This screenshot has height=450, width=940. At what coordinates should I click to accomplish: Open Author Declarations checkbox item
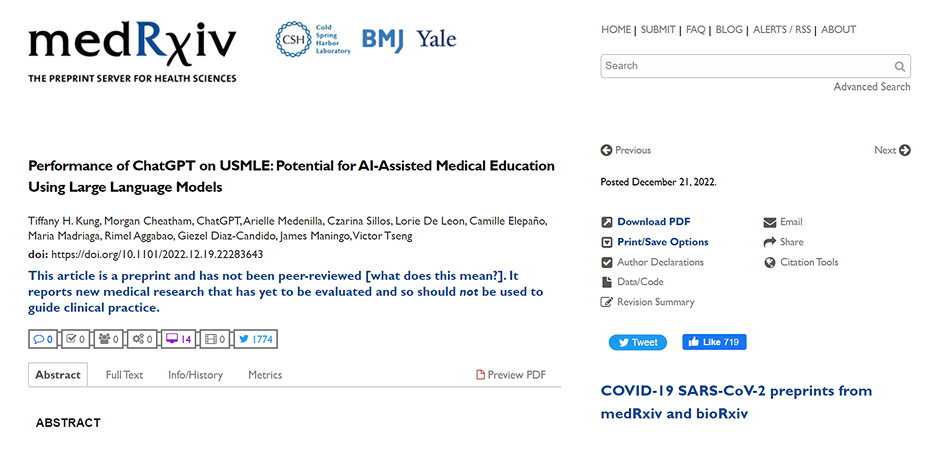(652, 262)
